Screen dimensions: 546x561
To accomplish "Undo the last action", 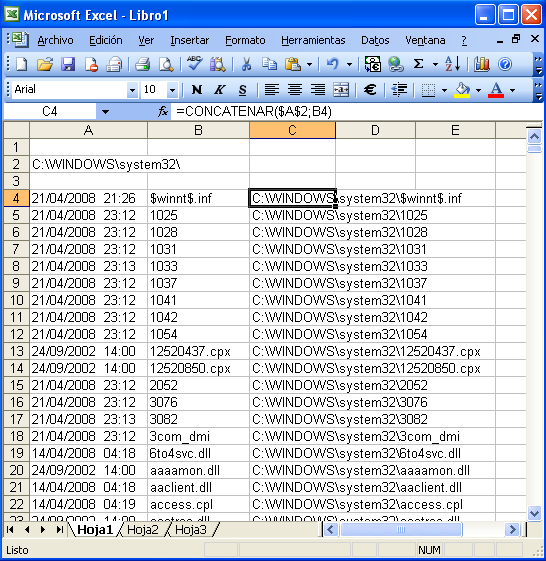I will tap(332, 64).
